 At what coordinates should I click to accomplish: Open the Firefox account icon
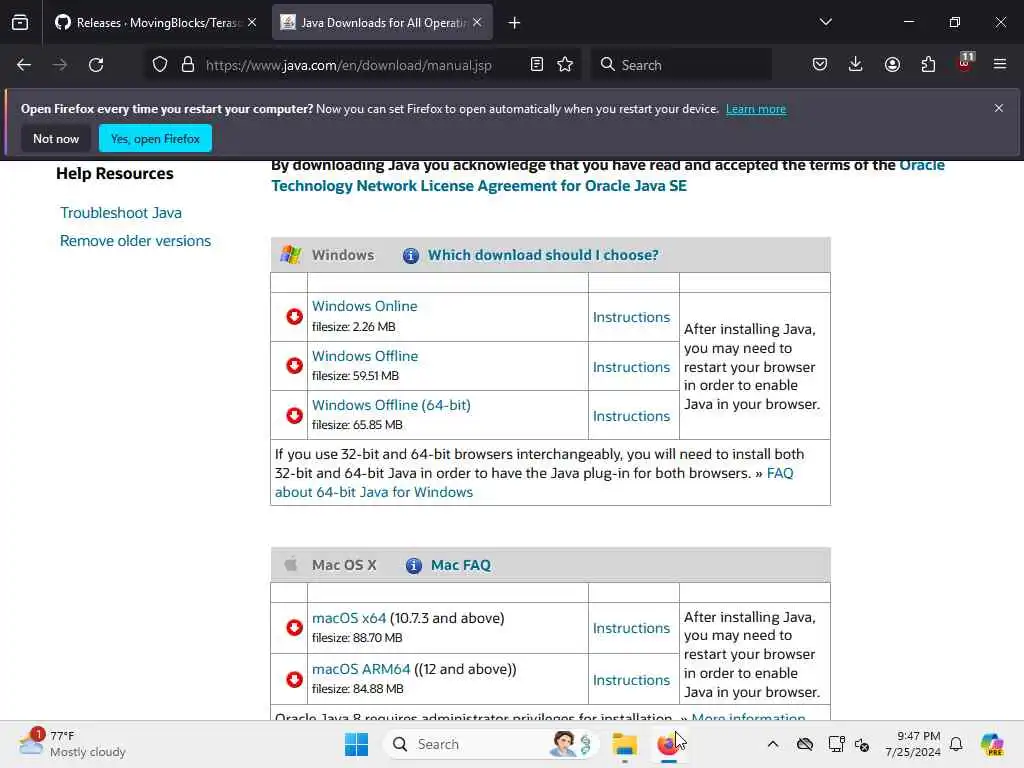tap(892, 65)
